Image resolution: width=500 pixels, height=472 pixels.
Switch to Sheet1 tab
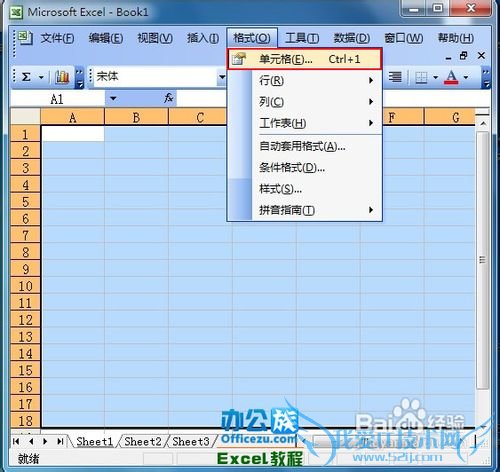pos(94,441)
